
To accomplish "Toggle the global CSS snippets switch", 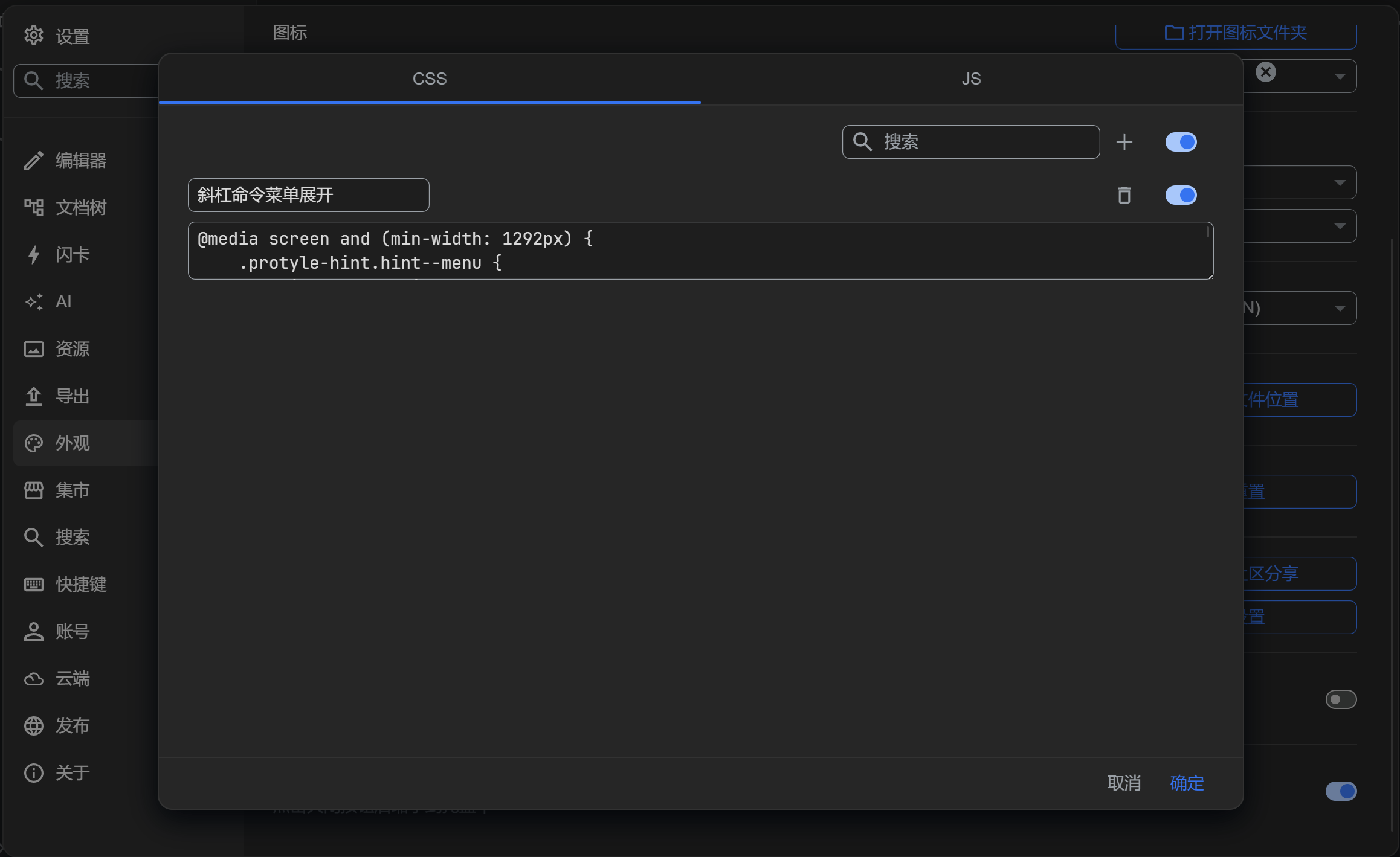I will pos(1181,142).
